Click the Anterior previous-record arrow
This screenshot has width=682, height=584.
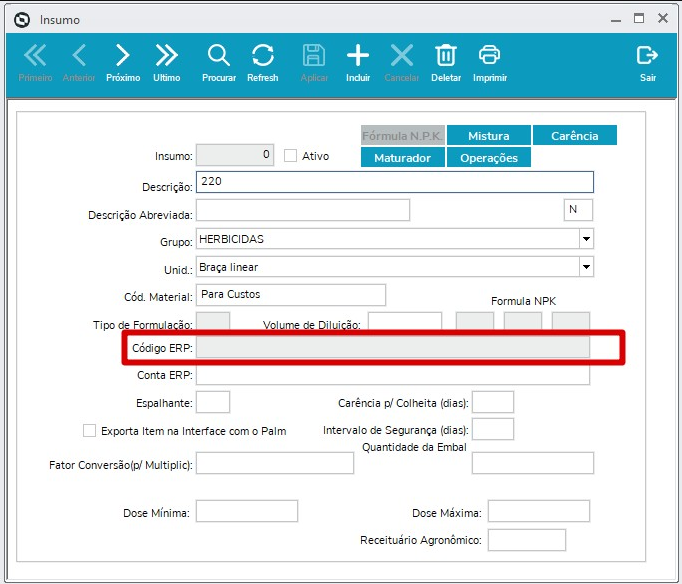coord(79,56)
